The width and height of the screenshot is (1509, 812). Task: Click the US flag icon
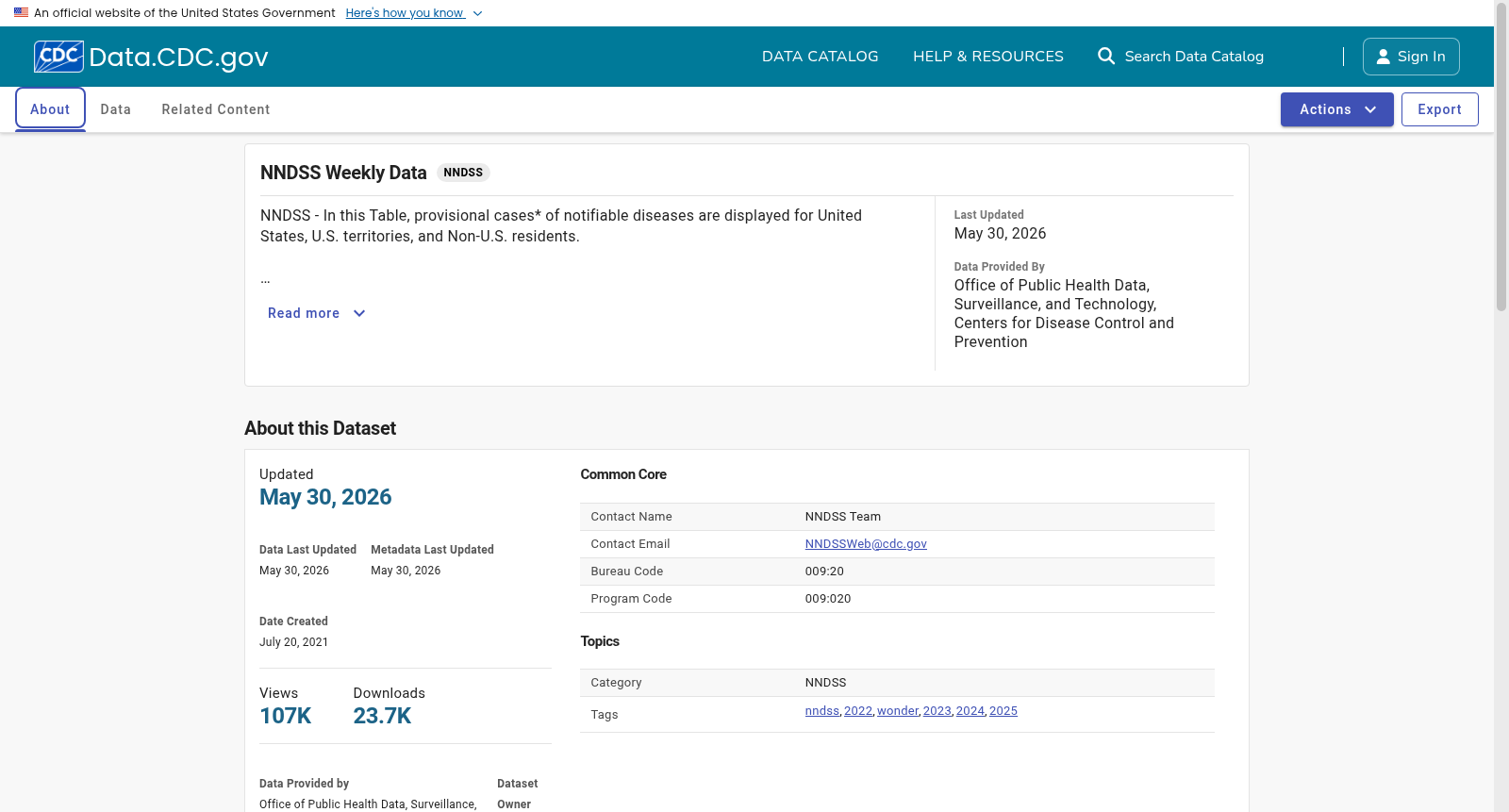(21, 13)
